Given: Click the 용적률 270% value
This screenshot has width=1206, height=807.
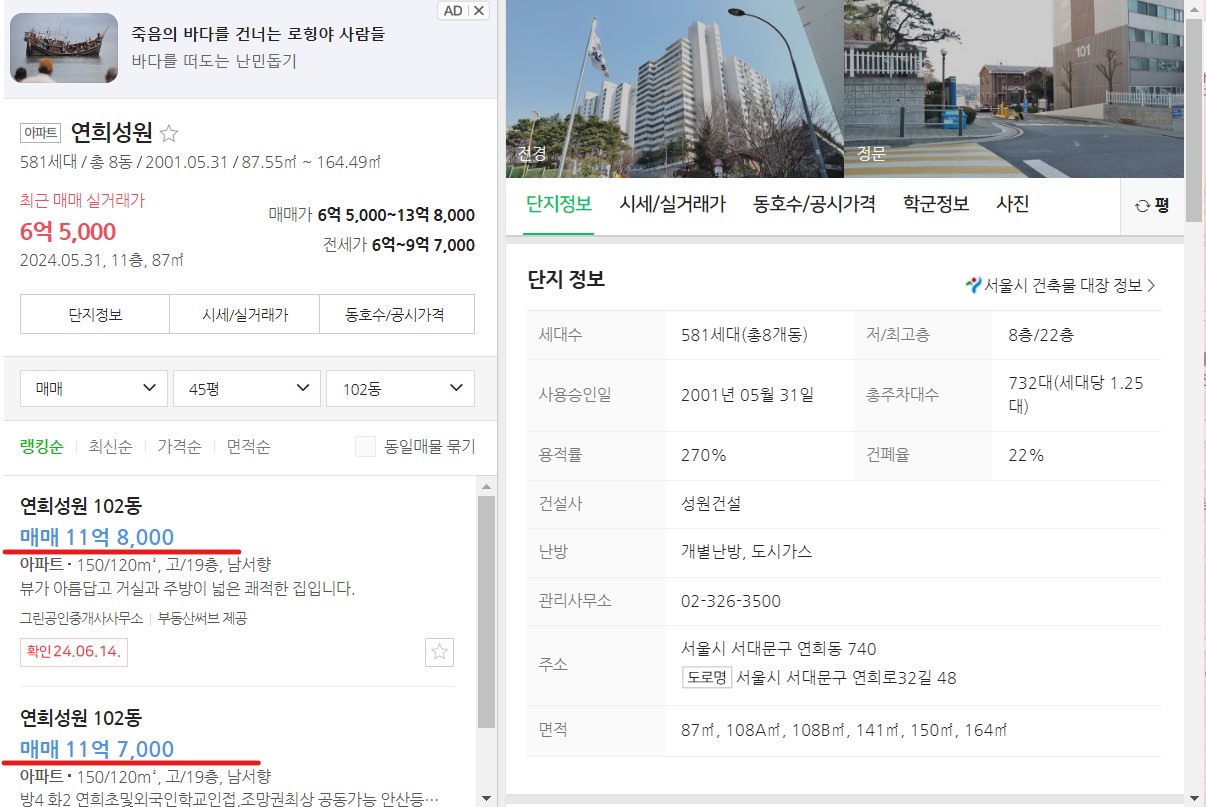Looking at the screenshot, I should point(704,455).
